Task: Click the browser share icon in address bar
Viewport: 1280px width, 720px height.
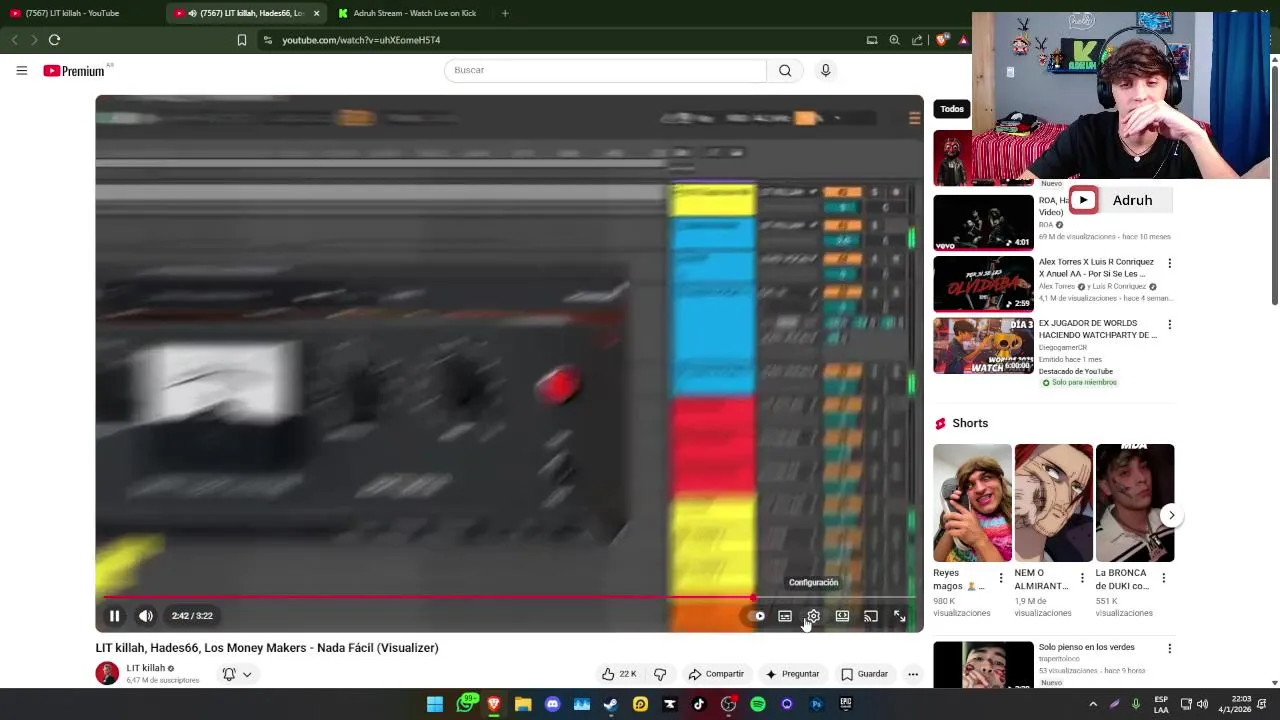Action: tap(917, 40)
